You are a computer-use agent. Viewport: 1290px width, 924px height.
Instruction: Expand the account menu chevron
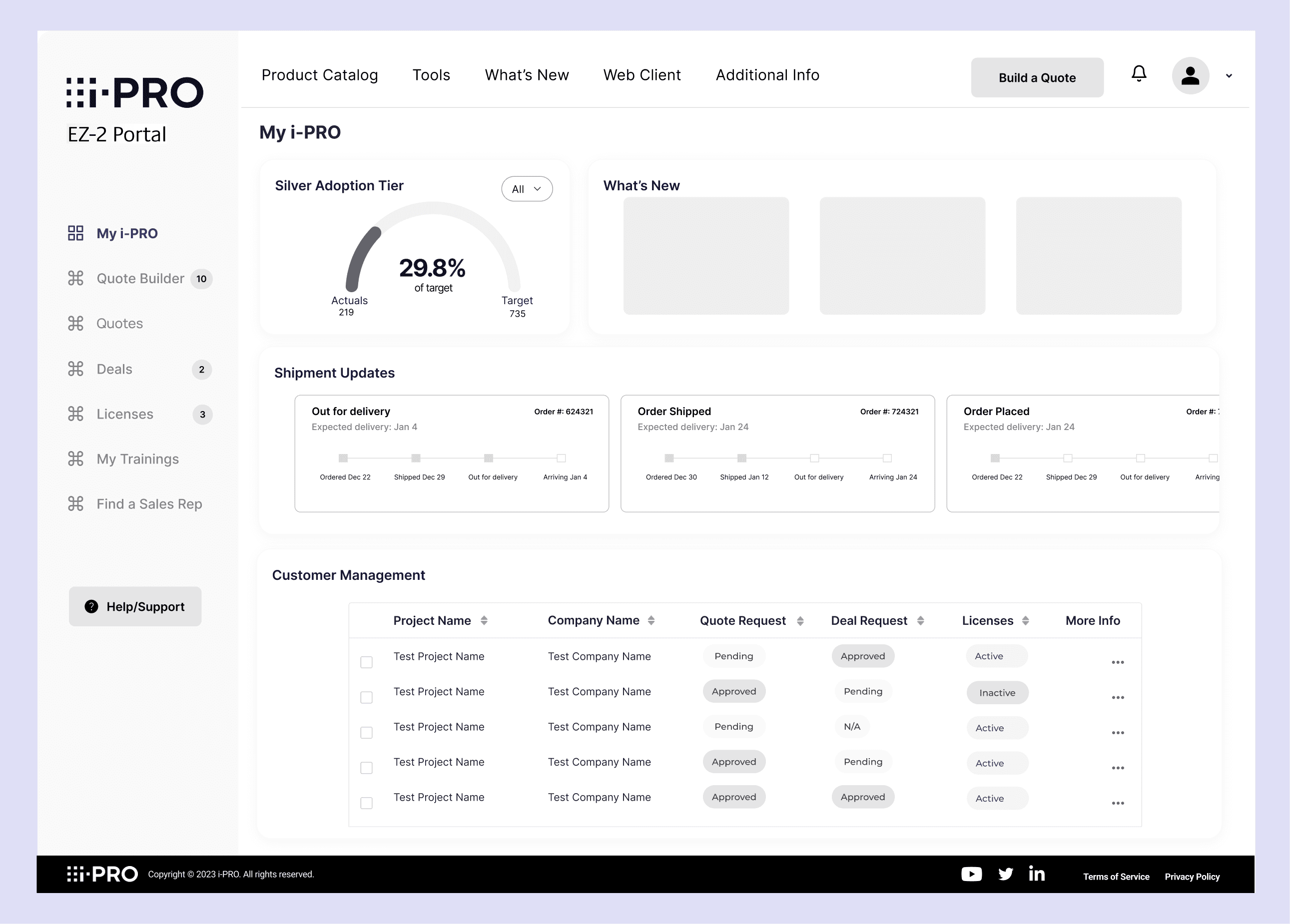(x=1229, y=75)
